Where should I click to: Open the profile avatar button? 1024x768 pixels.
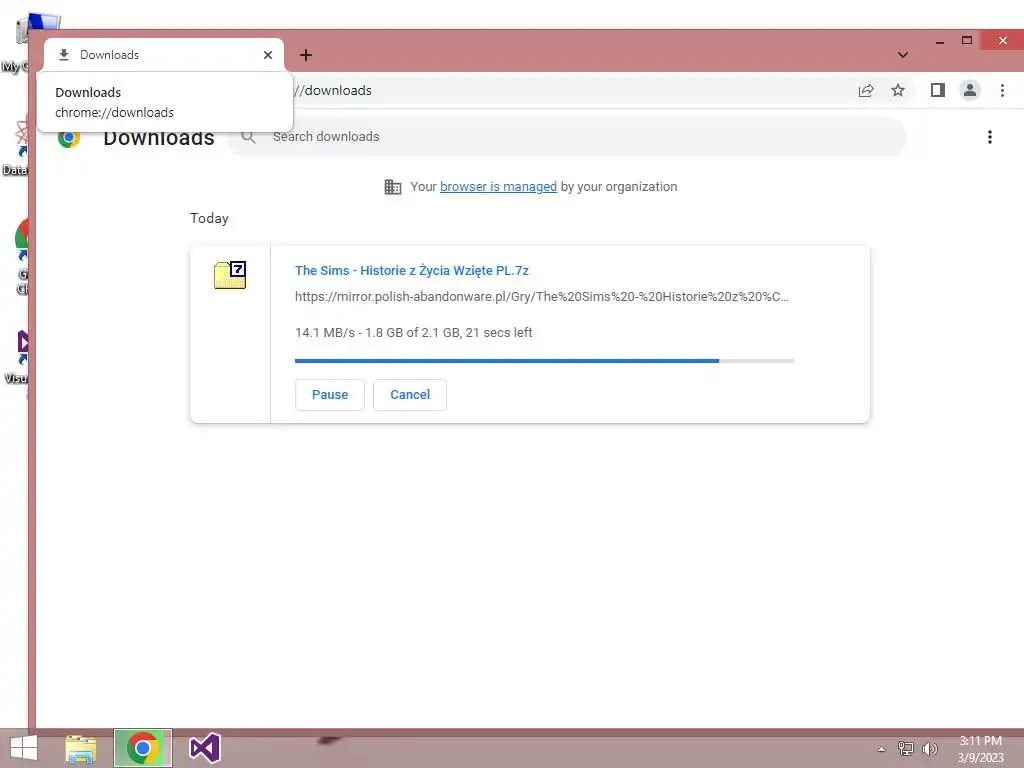pos(970,90)
